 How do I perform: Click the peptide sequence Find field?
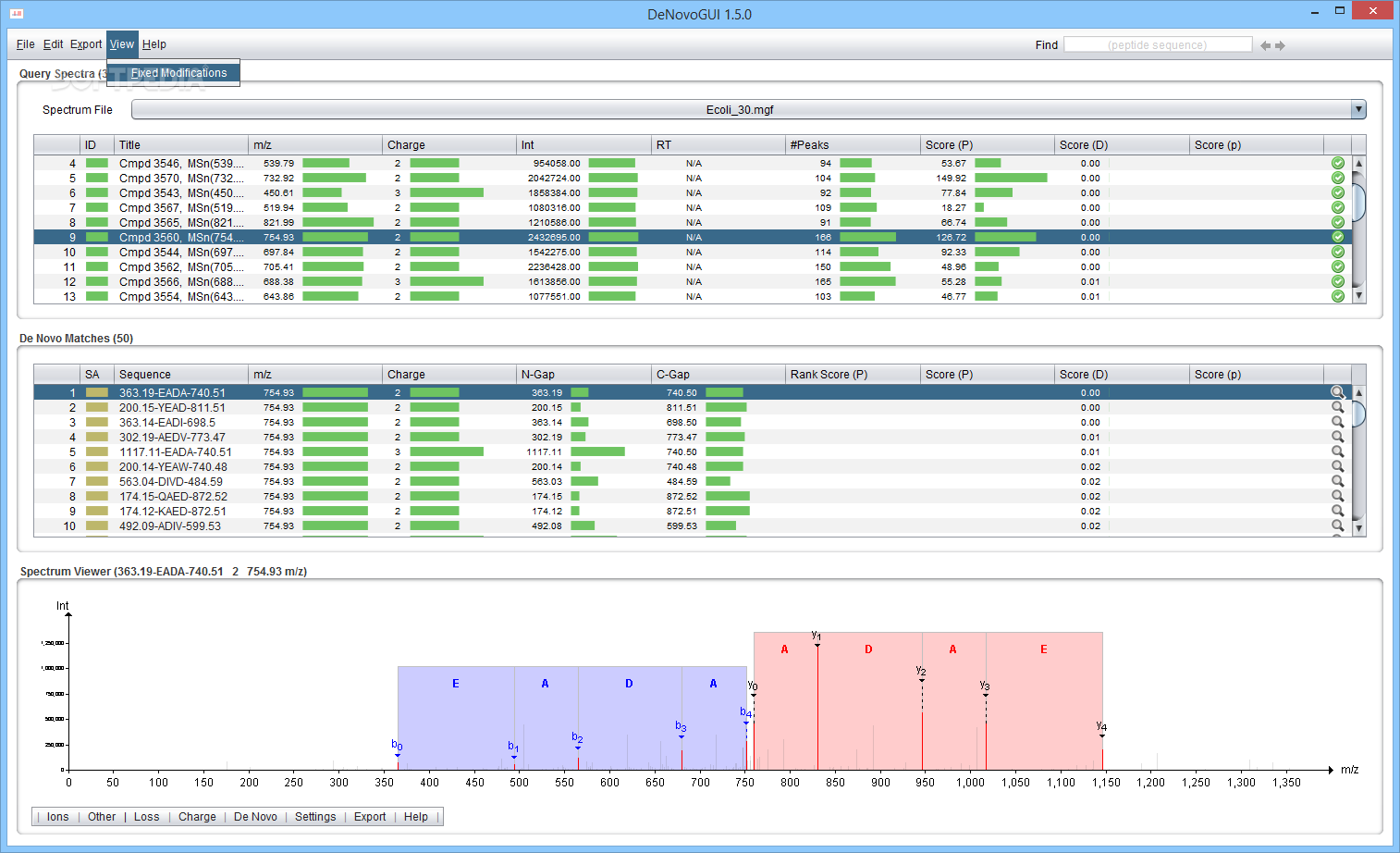[x=1158, y=44]
